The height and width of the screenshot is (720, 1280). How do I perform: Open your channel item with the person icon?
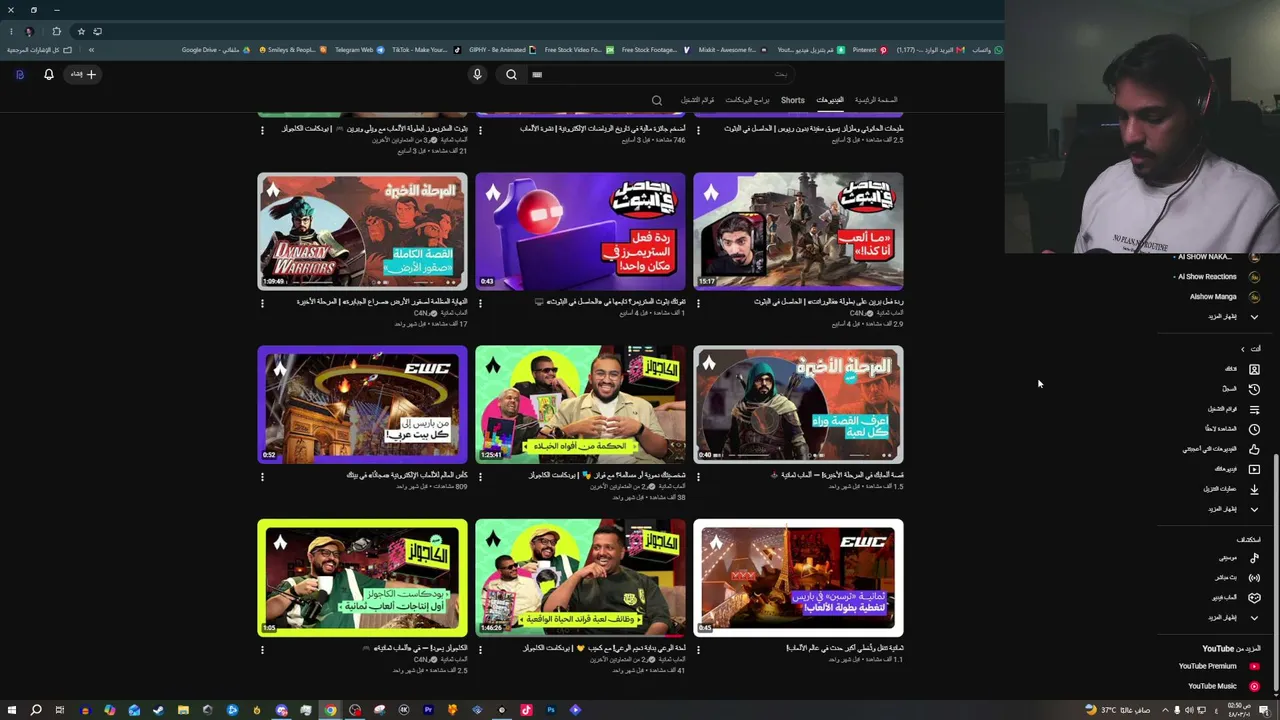[x=1242, y=369]
